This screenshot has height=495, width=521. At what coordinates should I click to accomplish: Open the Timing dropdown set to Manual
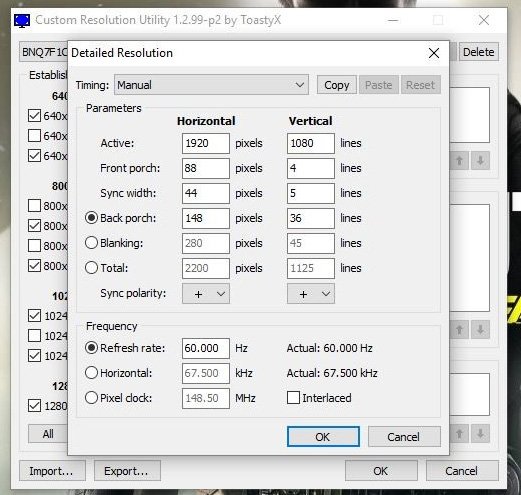(x=211, y=85)
